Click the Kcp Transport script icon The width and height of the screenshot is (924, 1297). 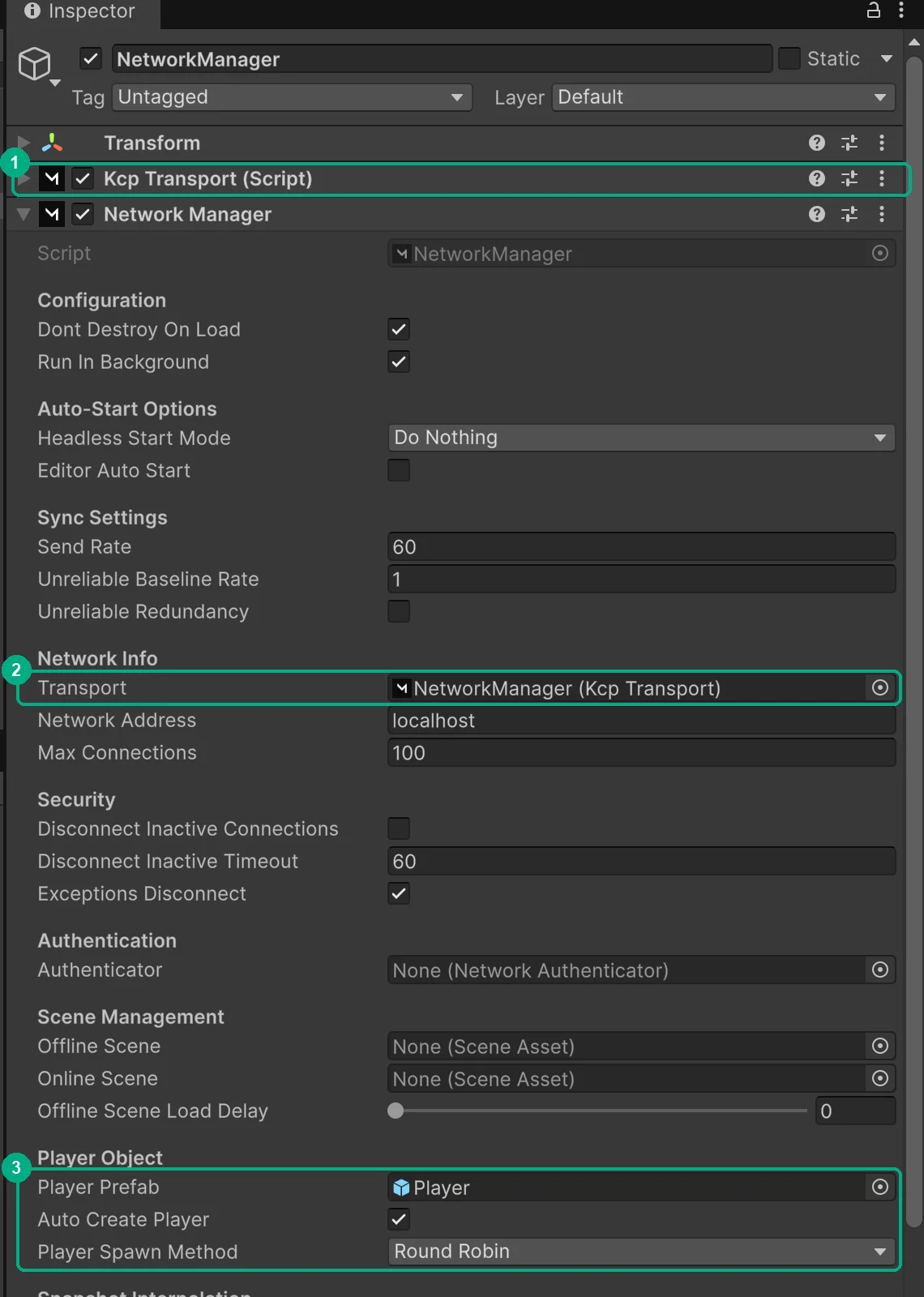(52, 178)
